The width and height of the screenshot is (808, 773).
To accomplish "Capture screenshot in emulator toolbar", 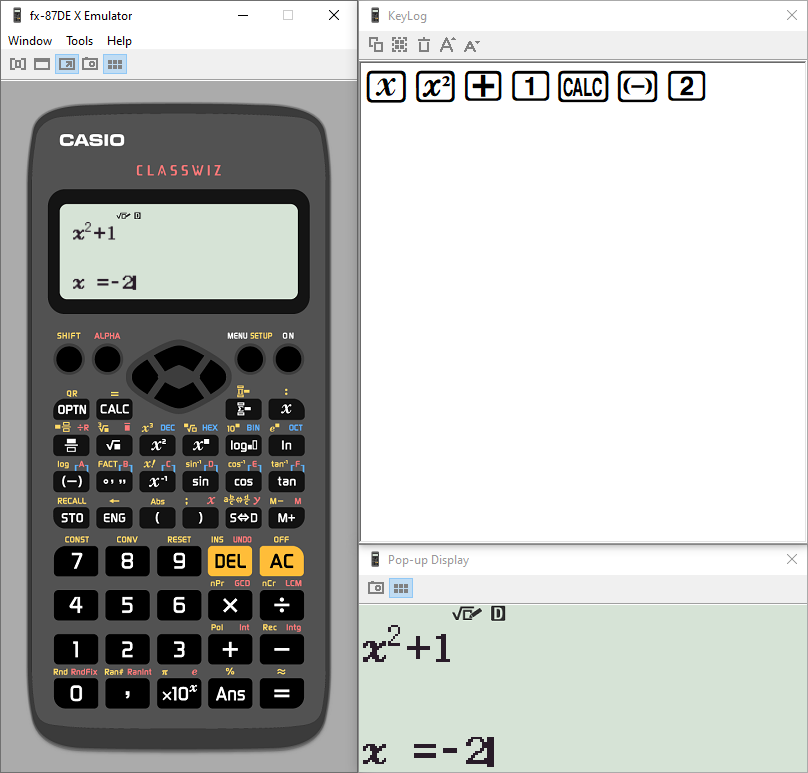I will pos(90,64).
